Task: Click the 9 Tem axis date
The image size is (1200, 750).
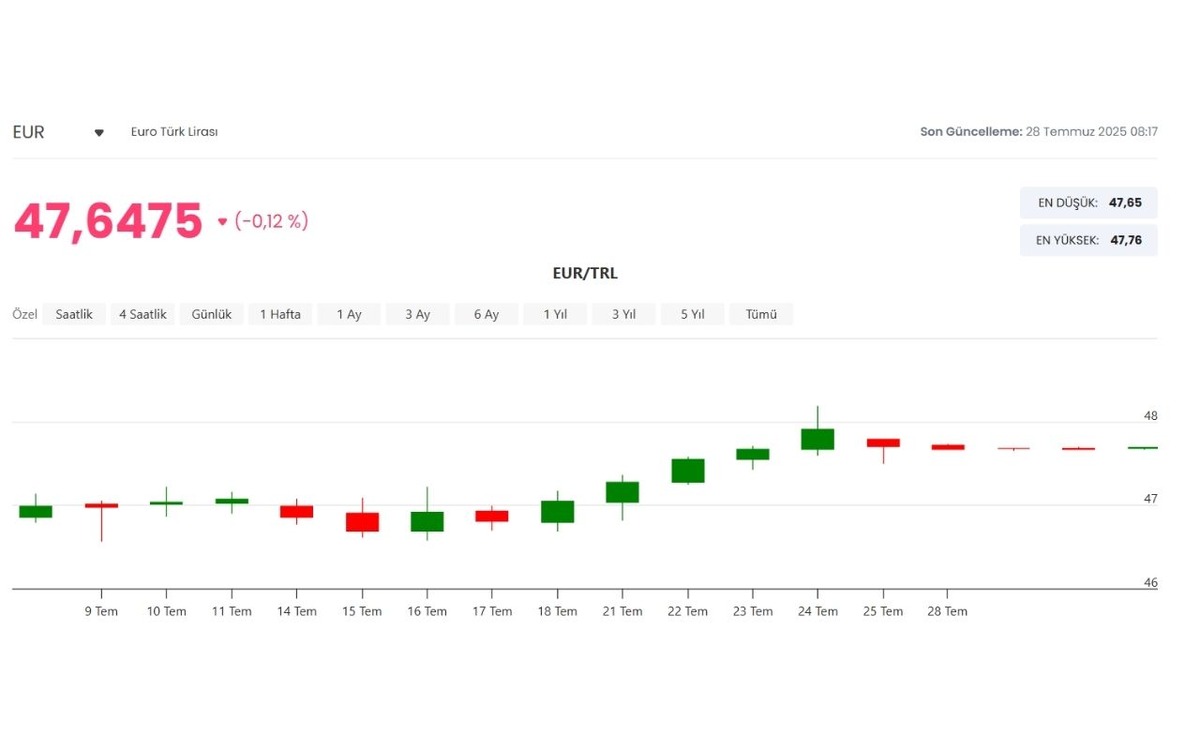Action: pyautogui.click(x=101, y=611)
